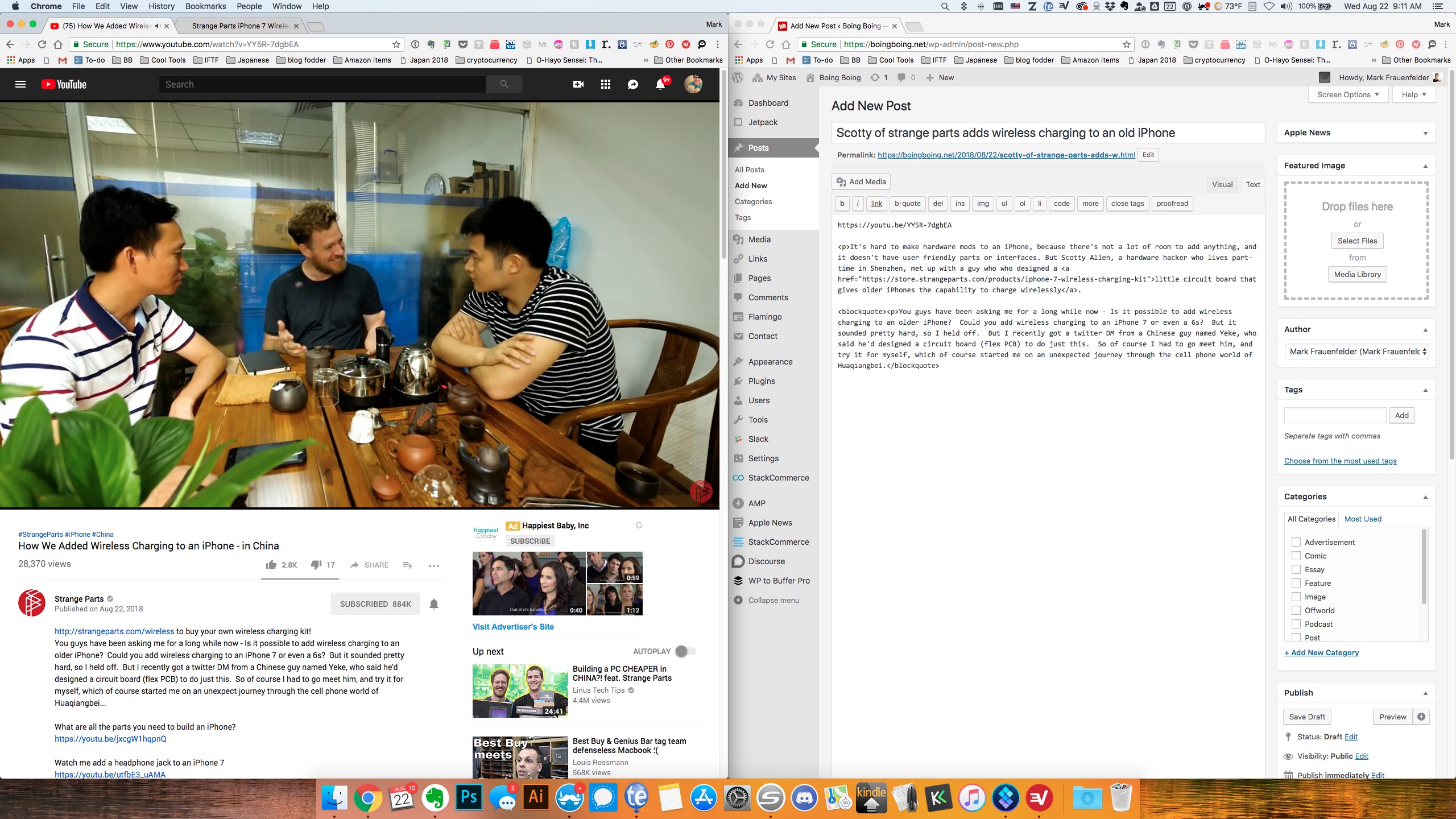
Task: Click the Save Draft button
Action: (1307, 717)
